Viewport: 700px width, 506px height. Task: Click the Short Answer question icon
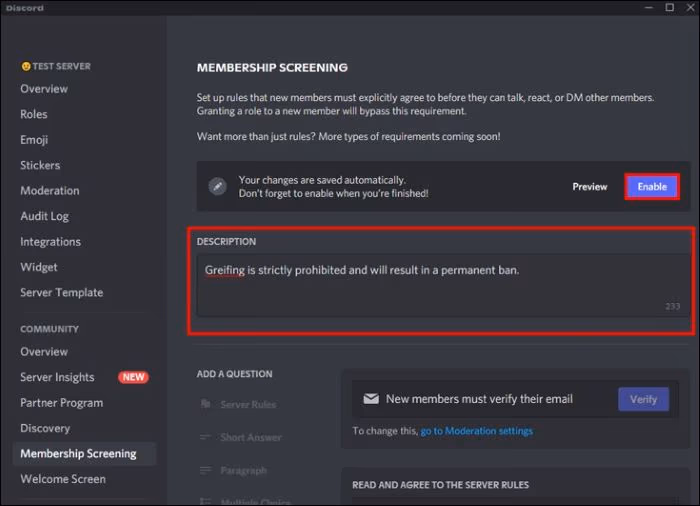click(205, 438)
